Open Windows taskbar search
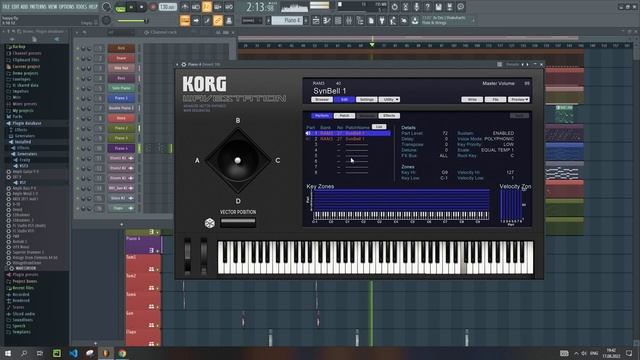Screen dimensions: 640x360 pos(24,353)
